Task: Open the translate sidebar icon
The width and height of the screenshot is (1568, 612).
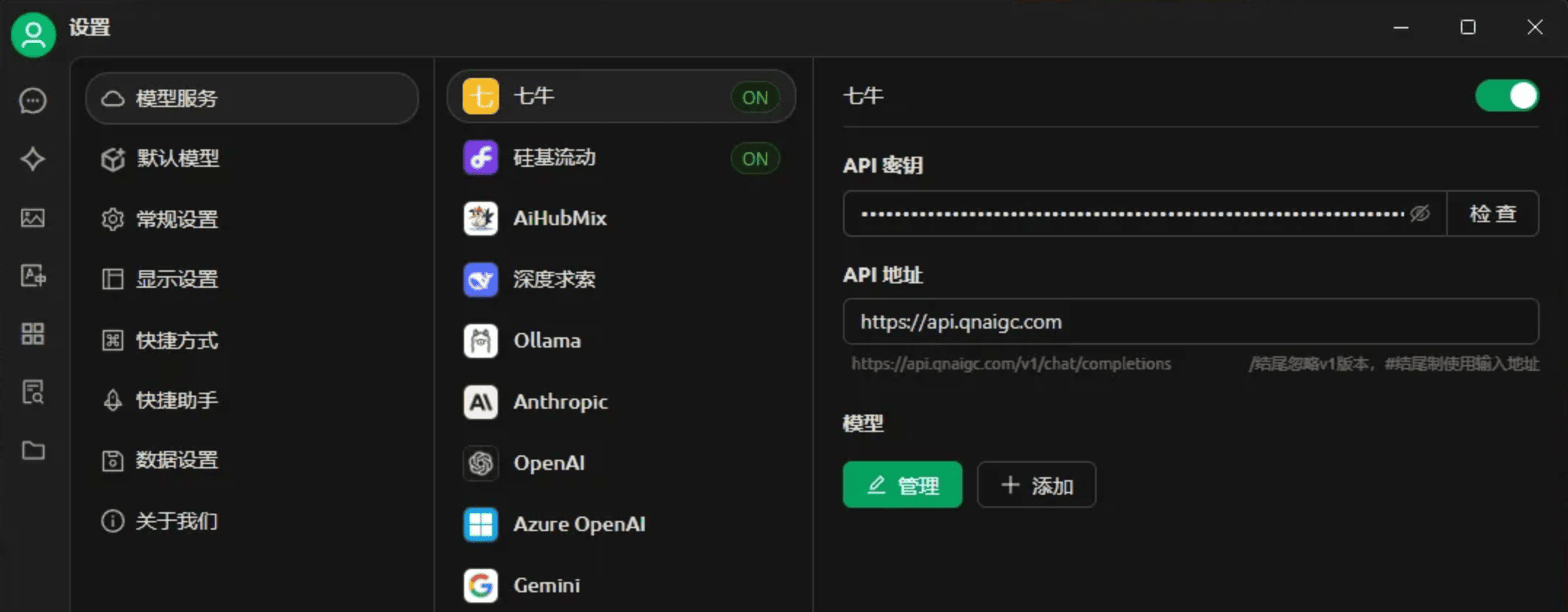Action: 33,275
